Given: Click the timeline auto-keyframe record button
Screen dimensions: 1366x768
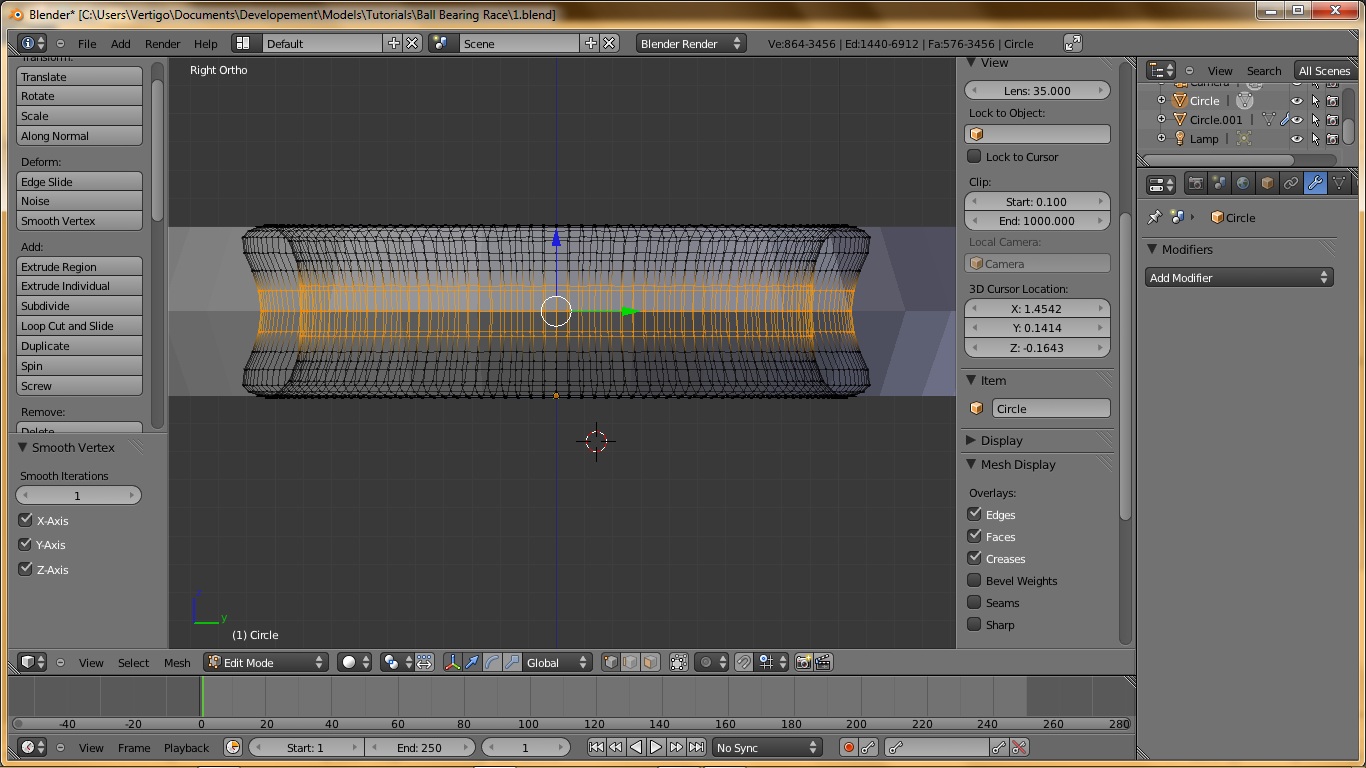Looking at the screenshot, I should (x=849, y=747).
